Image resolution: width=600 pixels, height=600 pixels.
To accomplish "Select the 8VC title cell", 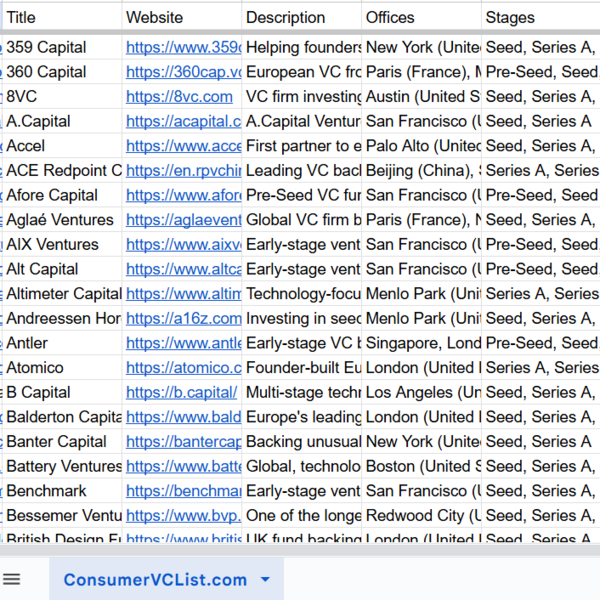I will [x=62, y=96].
